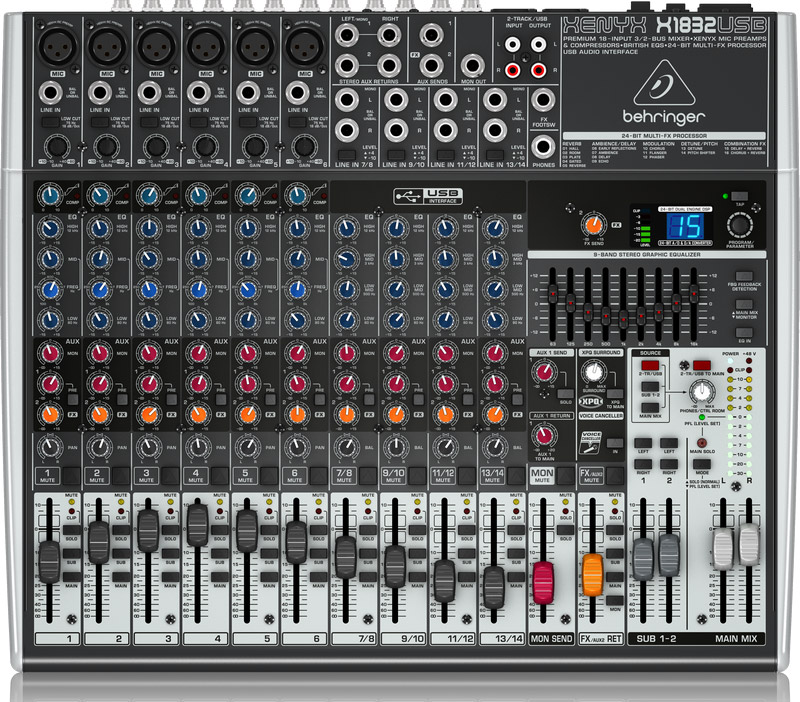Viewport: 800px width, 702px height.
Task: Click the Aux Sends 1 jack
Action: pyautogui.click(x=432, y=36)
